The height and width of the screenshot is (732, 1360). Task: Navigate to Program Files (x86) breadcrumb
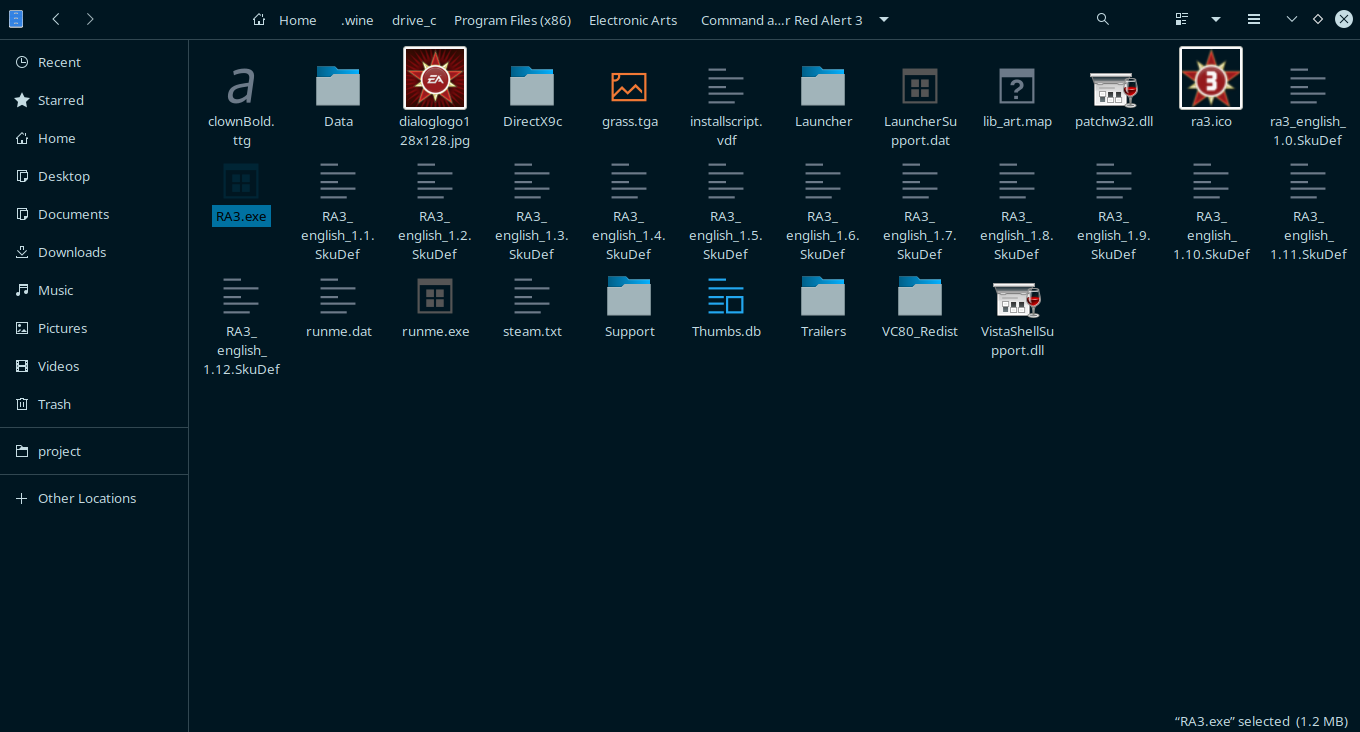[x=512, y=20]
